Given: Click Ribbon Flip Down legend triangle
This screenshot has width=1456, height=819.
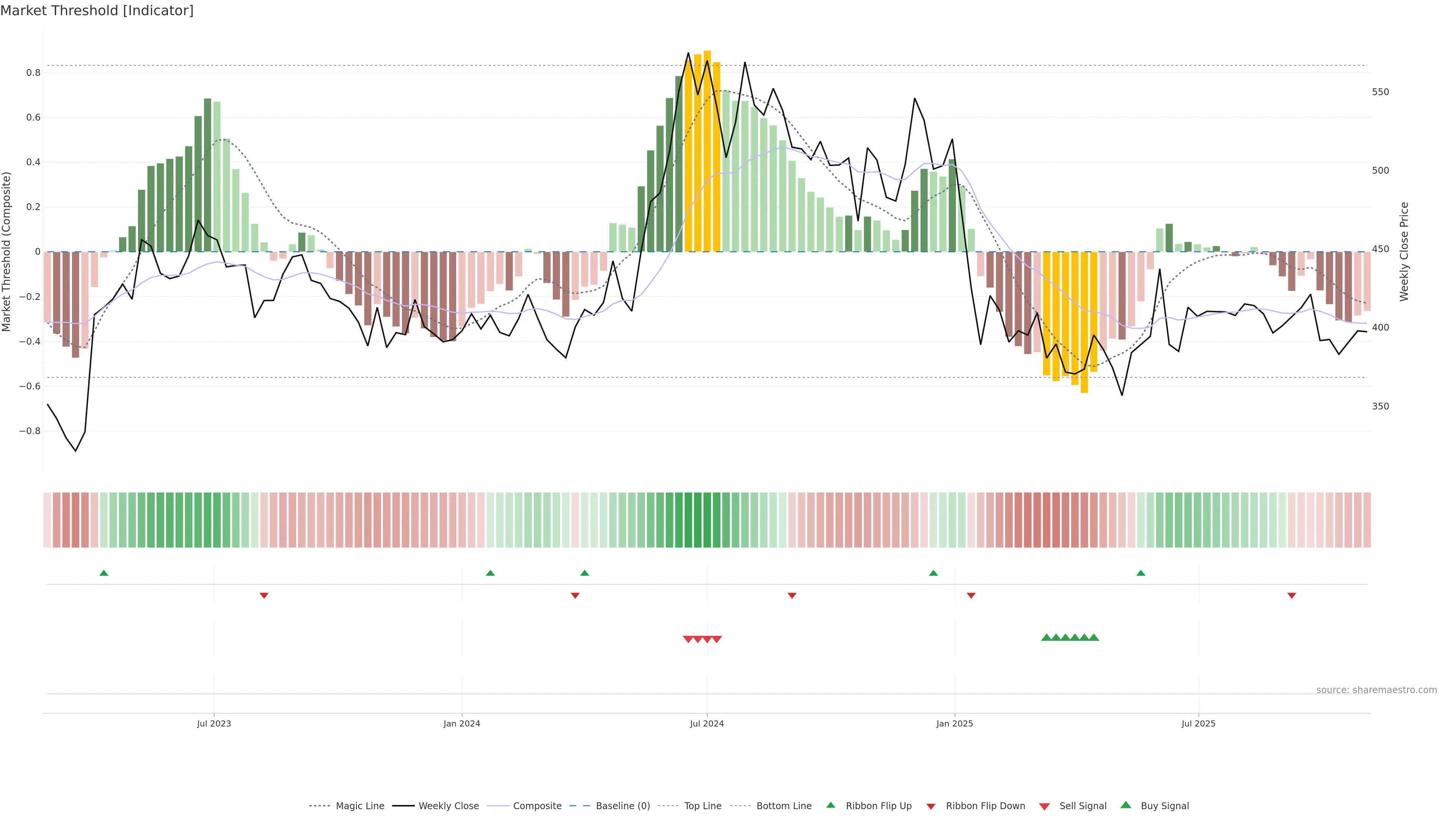Looking at the screenshot, I should click(931, 806).
